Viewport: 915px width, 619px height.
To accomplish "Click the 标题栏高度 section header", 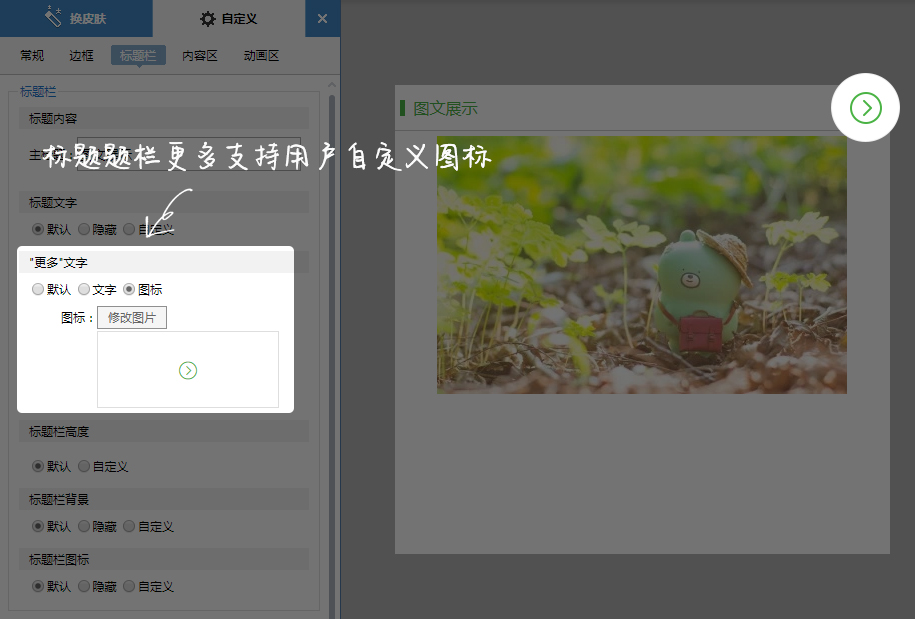I will [164, 432].
